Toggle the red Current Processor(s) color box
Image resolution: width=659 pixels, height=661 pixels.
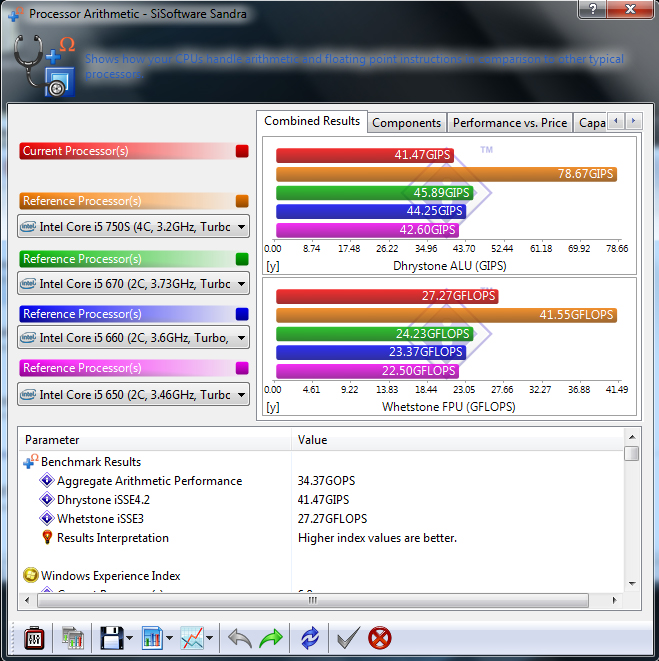pyautogui.click(x=242, y=151)
